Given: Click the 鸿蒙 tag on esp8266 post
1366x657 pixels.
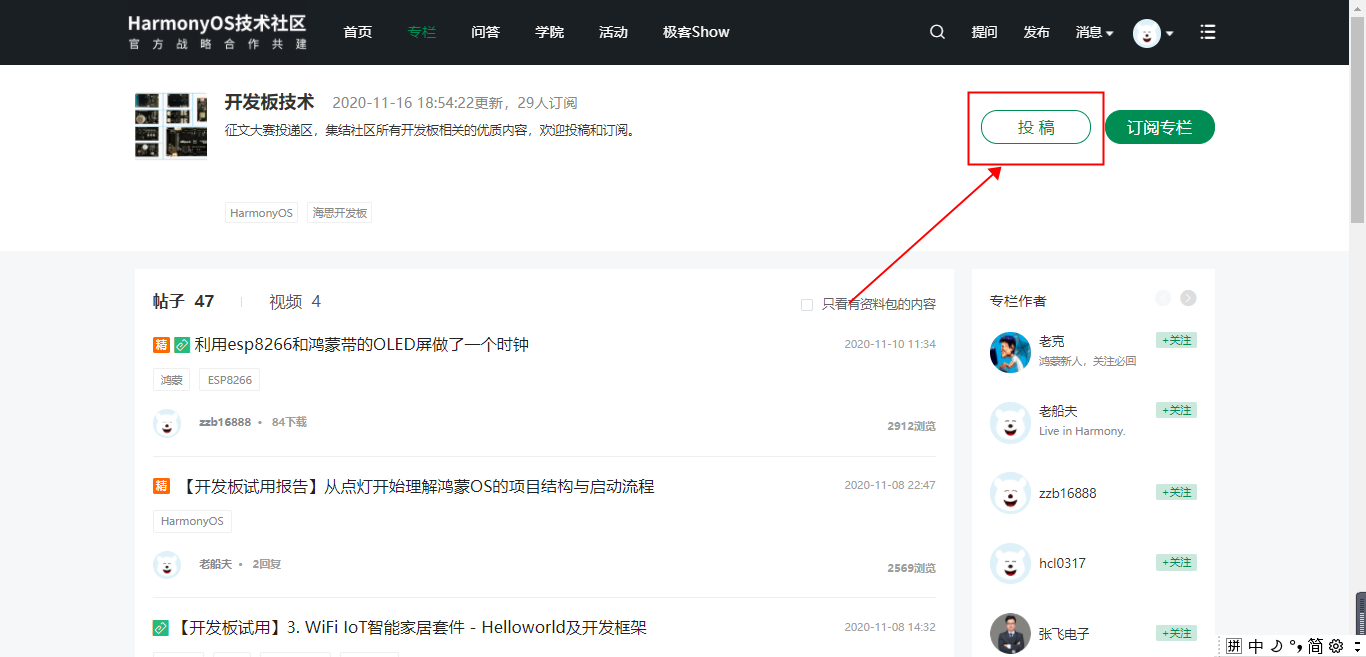Looking at the screenshot, I should click(x=172, y=380).
